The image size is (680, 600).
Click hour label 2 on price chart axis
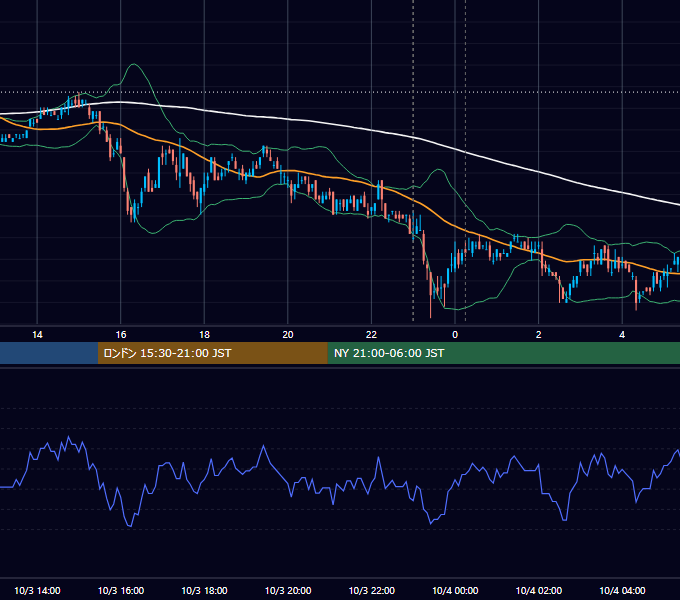click(x=539, y=335)
